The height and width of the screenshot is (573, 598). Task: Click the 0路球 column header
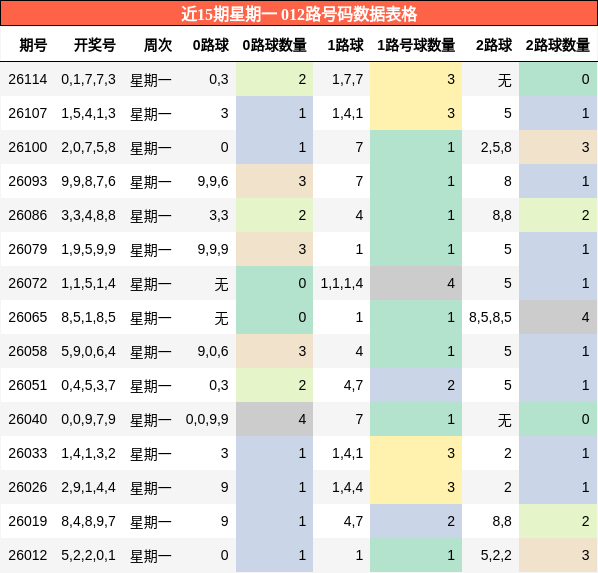click(211, 45)
